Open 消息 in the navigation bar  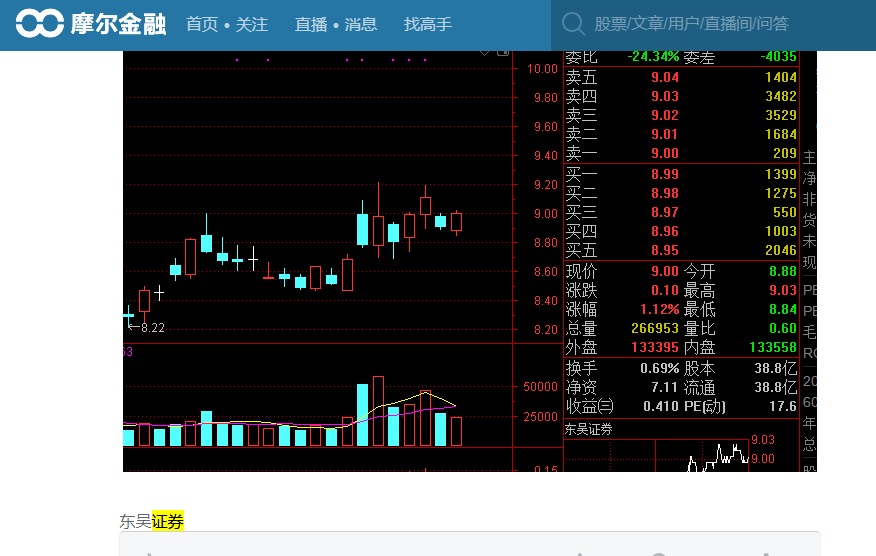361,25
